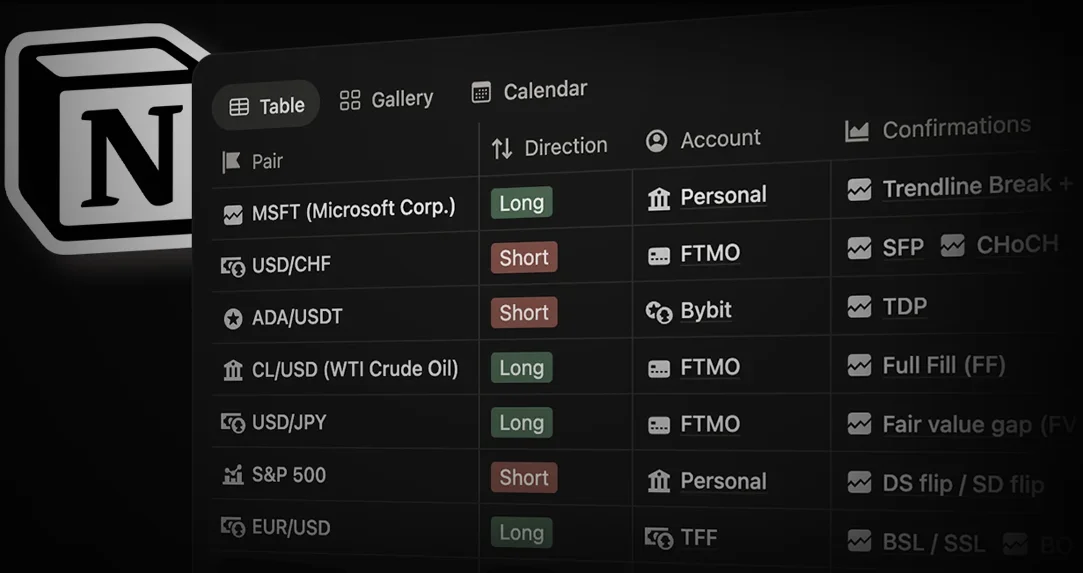Viewport: 1083px width, 573px height.
Task: Open the FTMO account link in USD/JPY row
Action: (x=710, y=424)
